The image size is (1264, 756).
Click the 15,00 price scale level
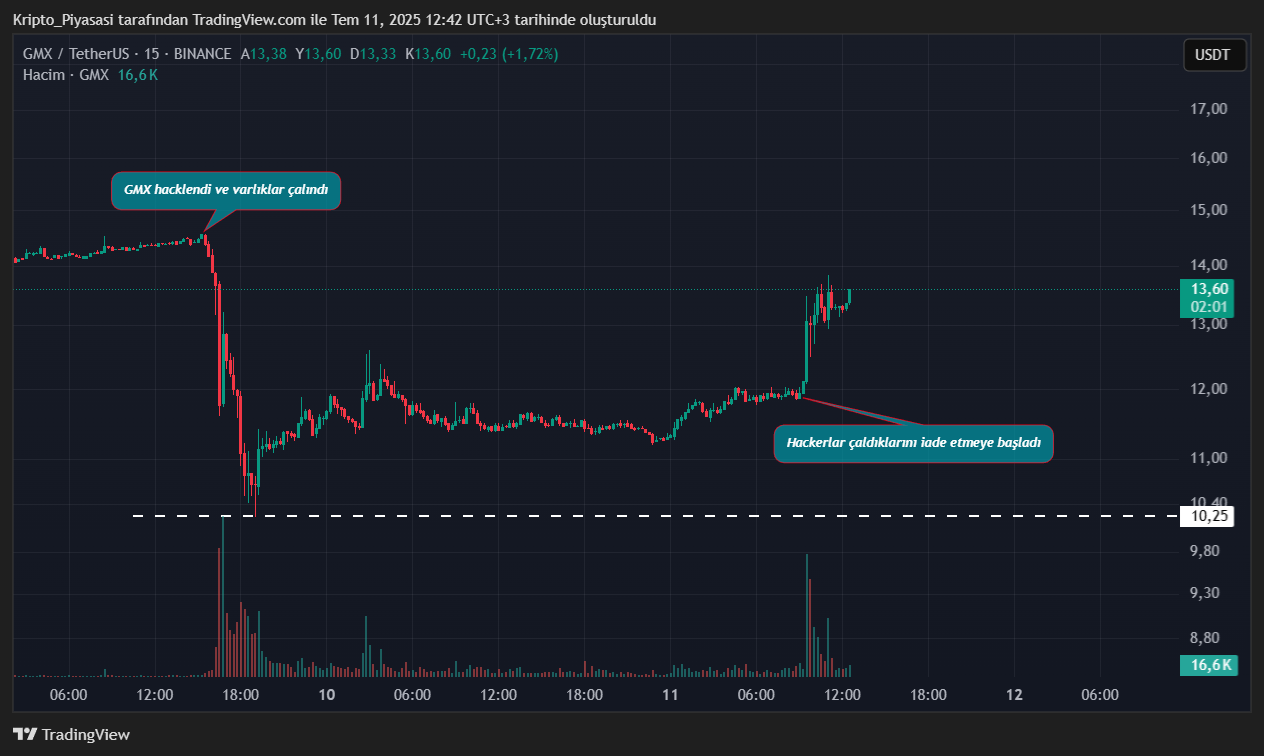point(1209,210)
